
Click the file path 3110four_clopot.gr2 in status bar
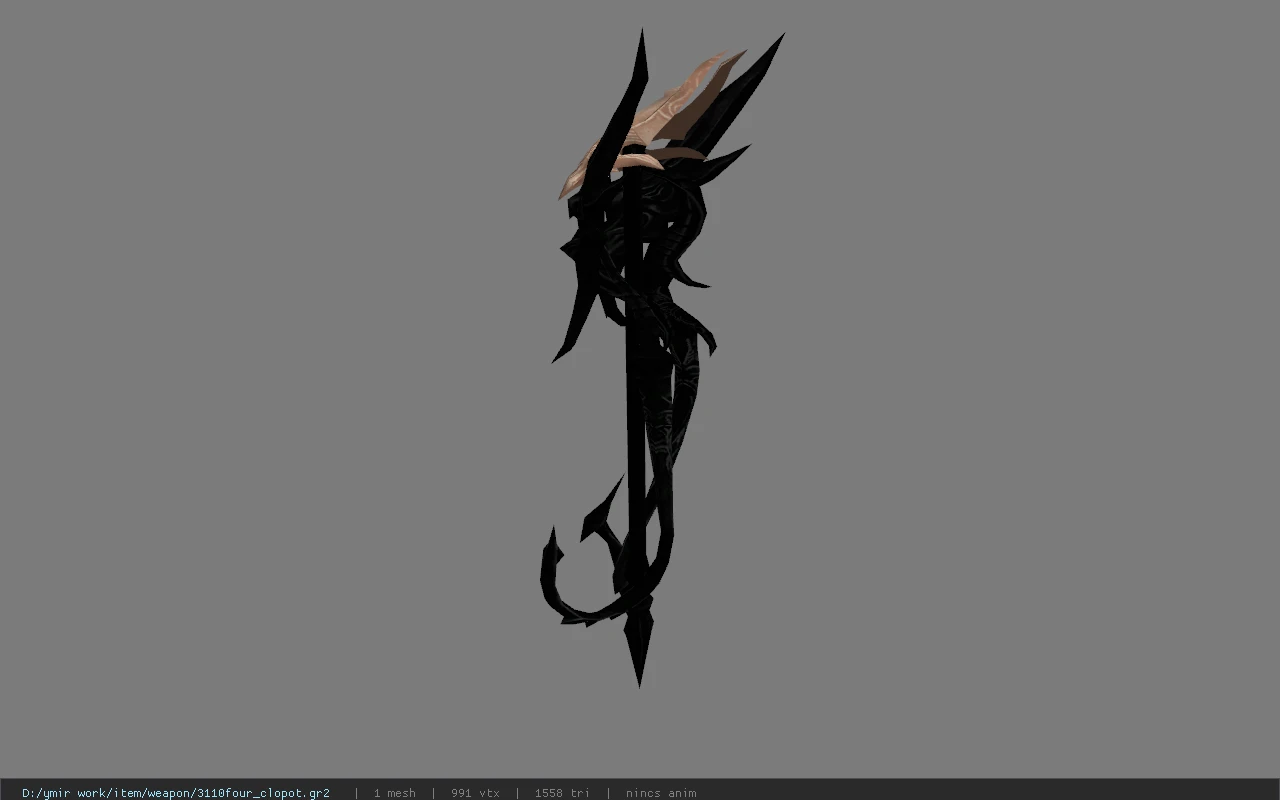tap(176, 793)
